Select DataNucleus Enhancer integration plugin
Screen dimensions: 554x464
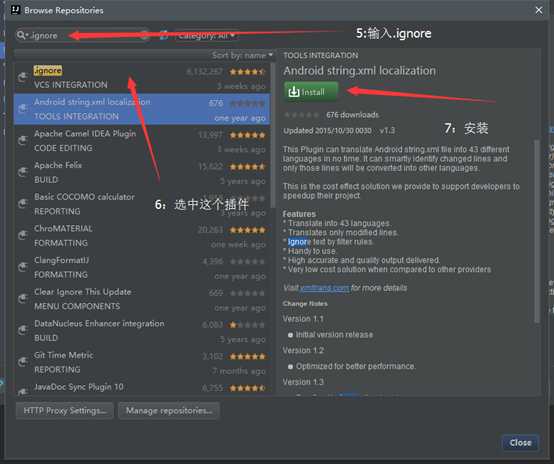point(142,330)
